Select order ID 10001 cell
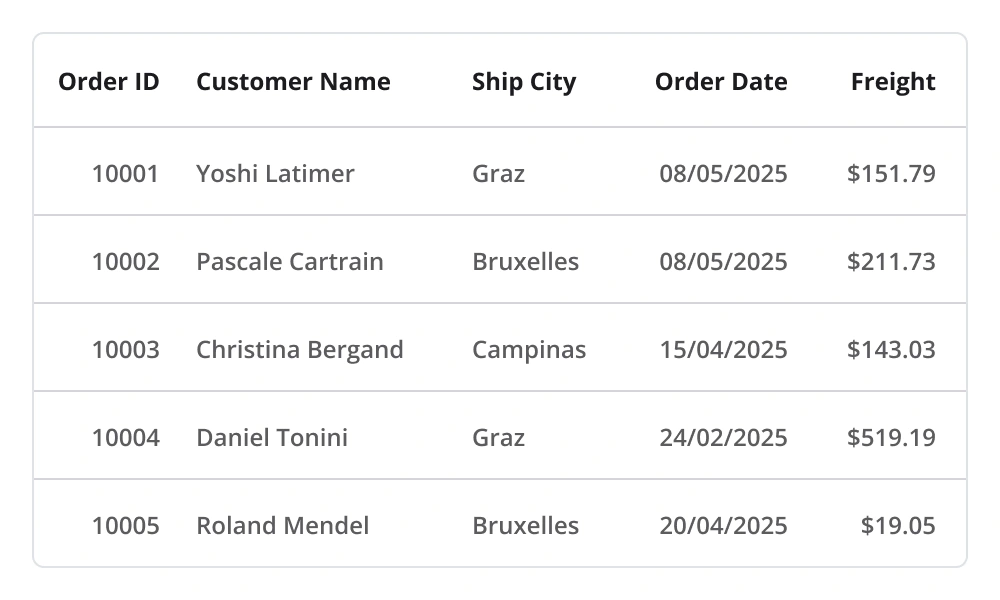The width and height of the screenshot is (1000, 600). [125, 174]
